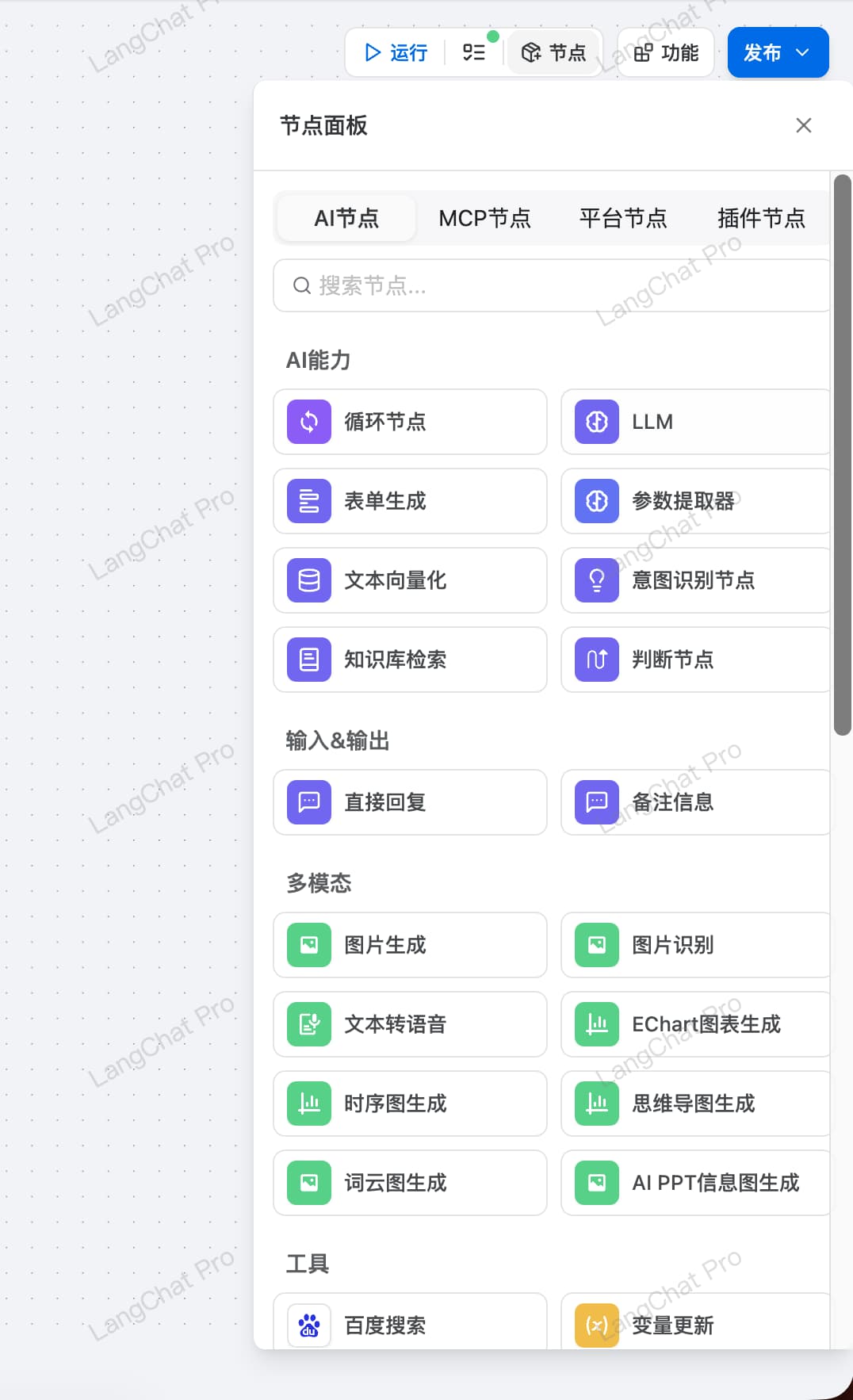Click the text vectorization (文本向量化) database icon
The height and width of the screenshot is (1400, 853).
pos(309,580)
